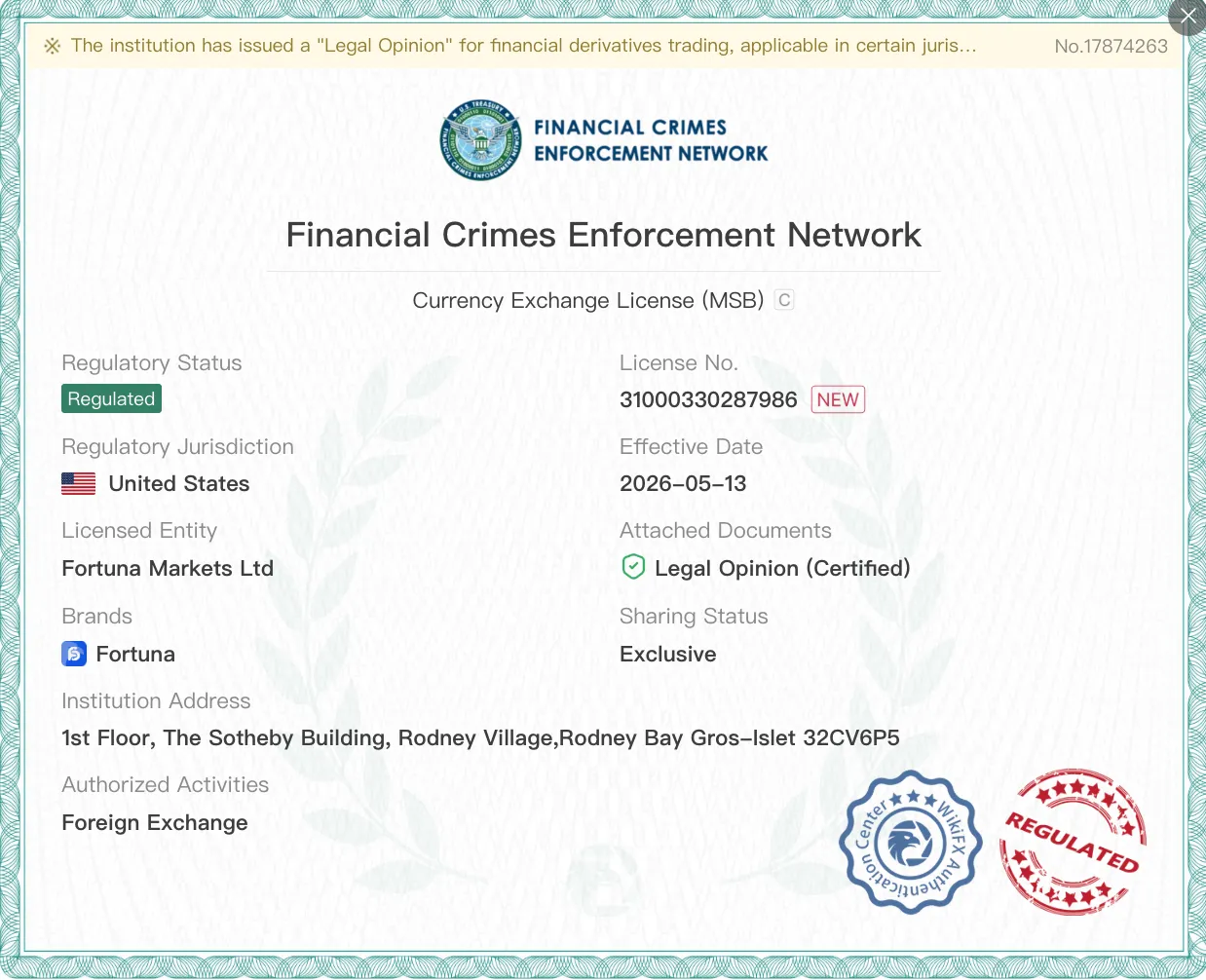Screen dimensions: 1206x980
Task: Select certificate number No.17874263
Action: click(x=1111, y=46)
